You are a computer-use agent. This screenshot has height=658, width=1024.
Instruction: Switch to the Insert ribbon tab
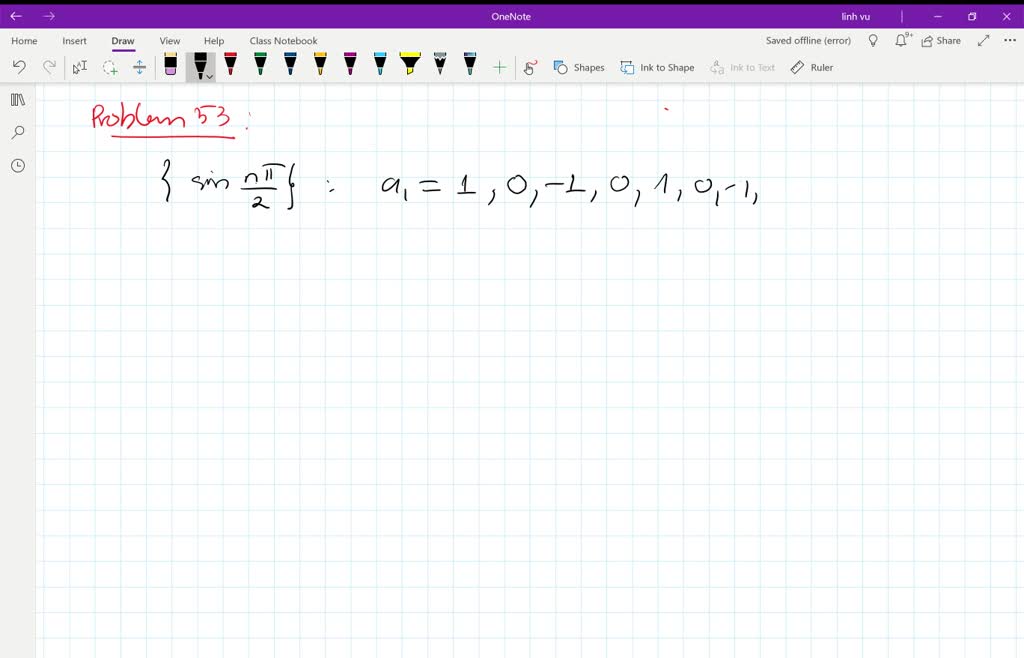point(74,41)
